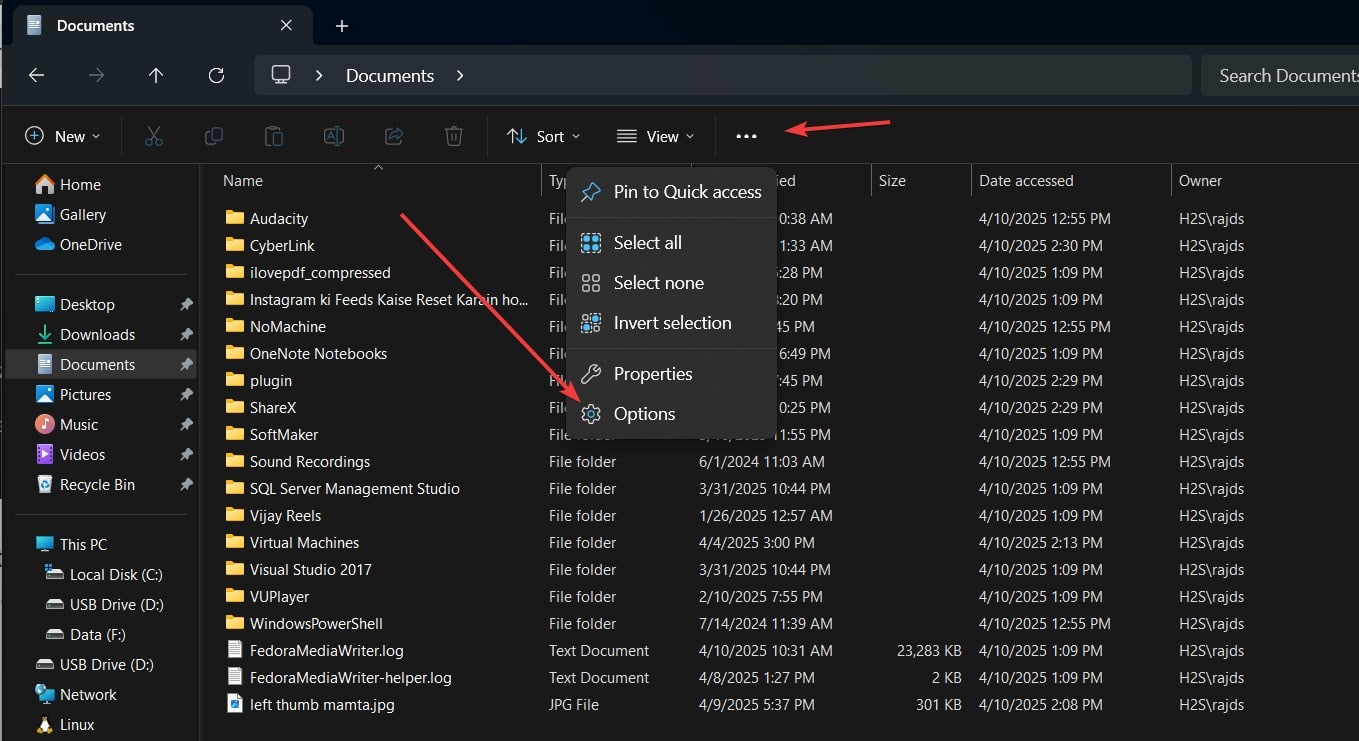Expand the chevron after Documents in address bar
This screenshot has height=741, width=1359.
click(x=460, y=76)
